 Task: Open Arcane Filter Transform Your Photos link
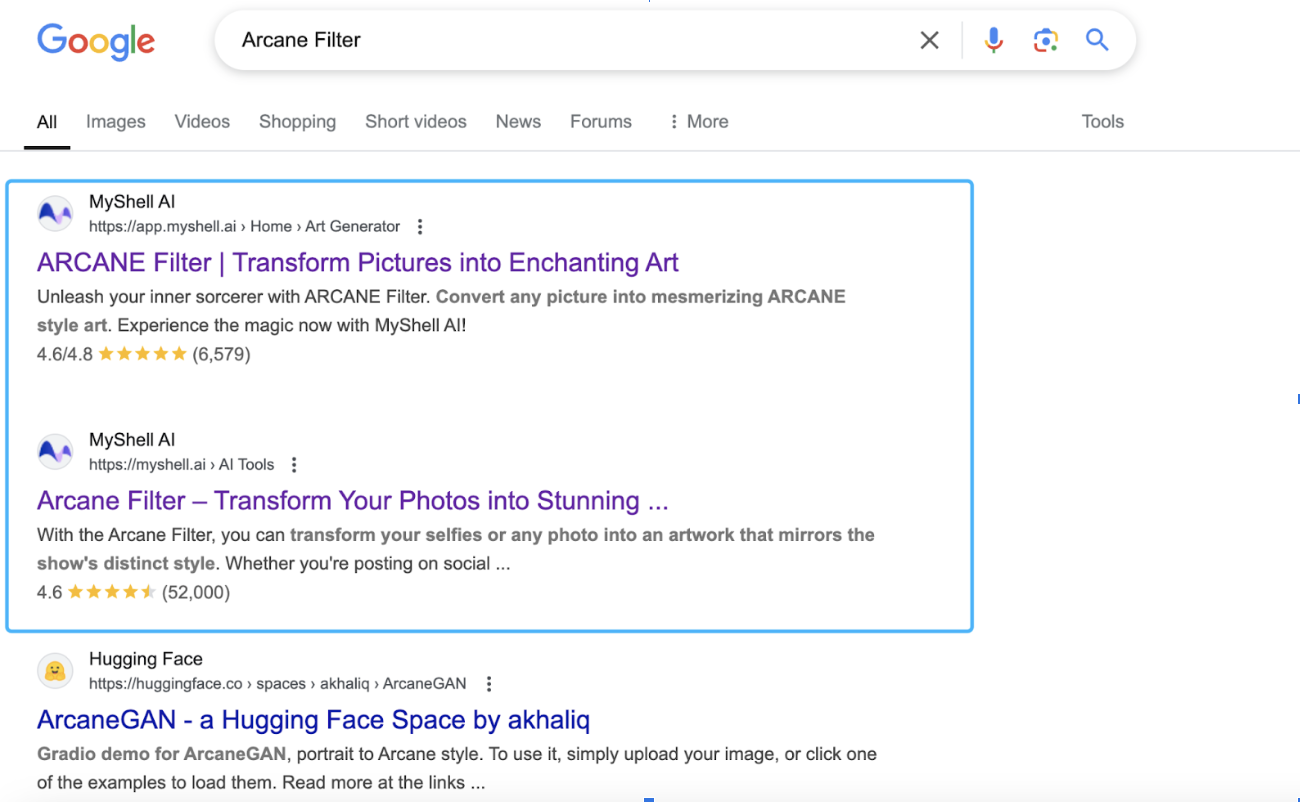pos(353,501)
